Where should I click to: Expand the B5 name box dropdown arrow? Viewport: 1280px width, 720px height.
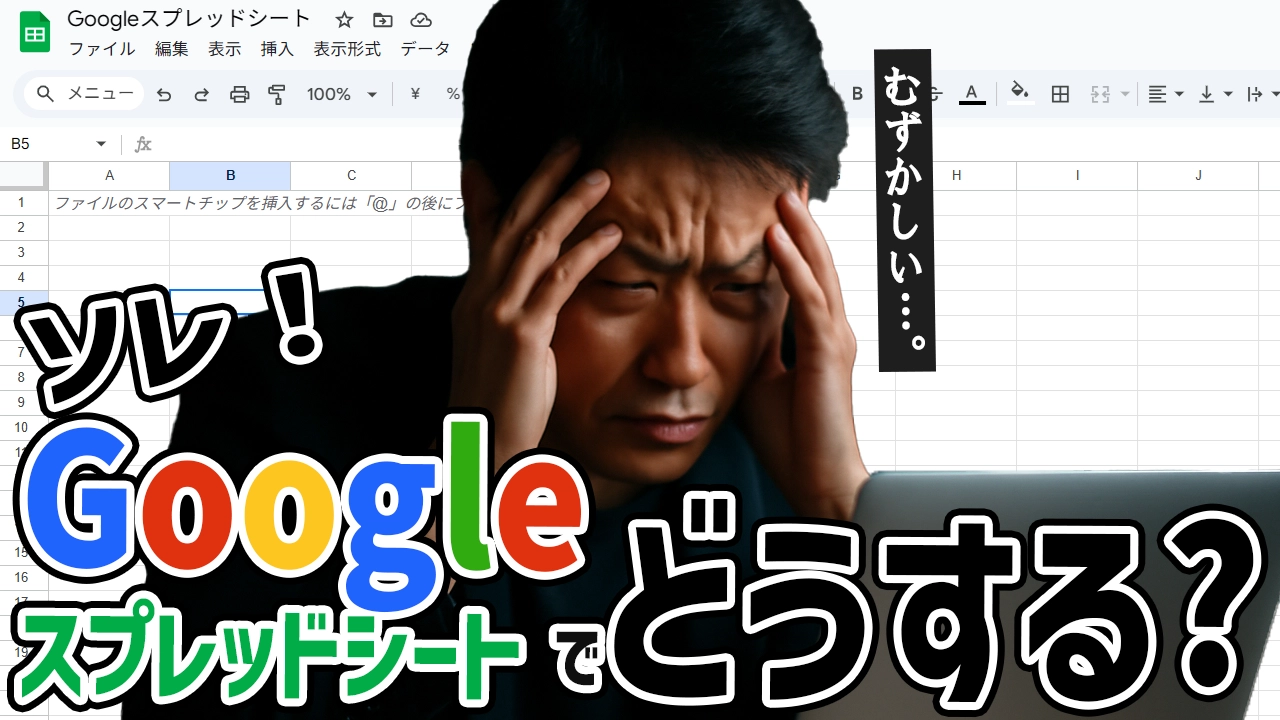tap(100, 144)
